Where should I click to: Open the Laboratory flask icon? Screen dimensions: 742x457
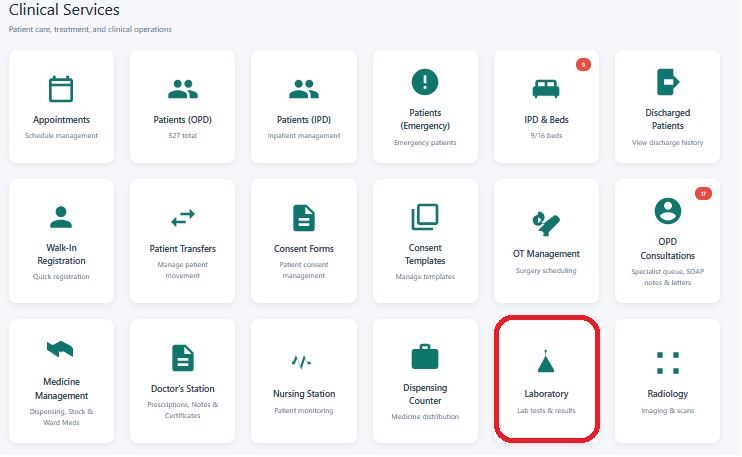pyautogui.click(x=546, y=361)
